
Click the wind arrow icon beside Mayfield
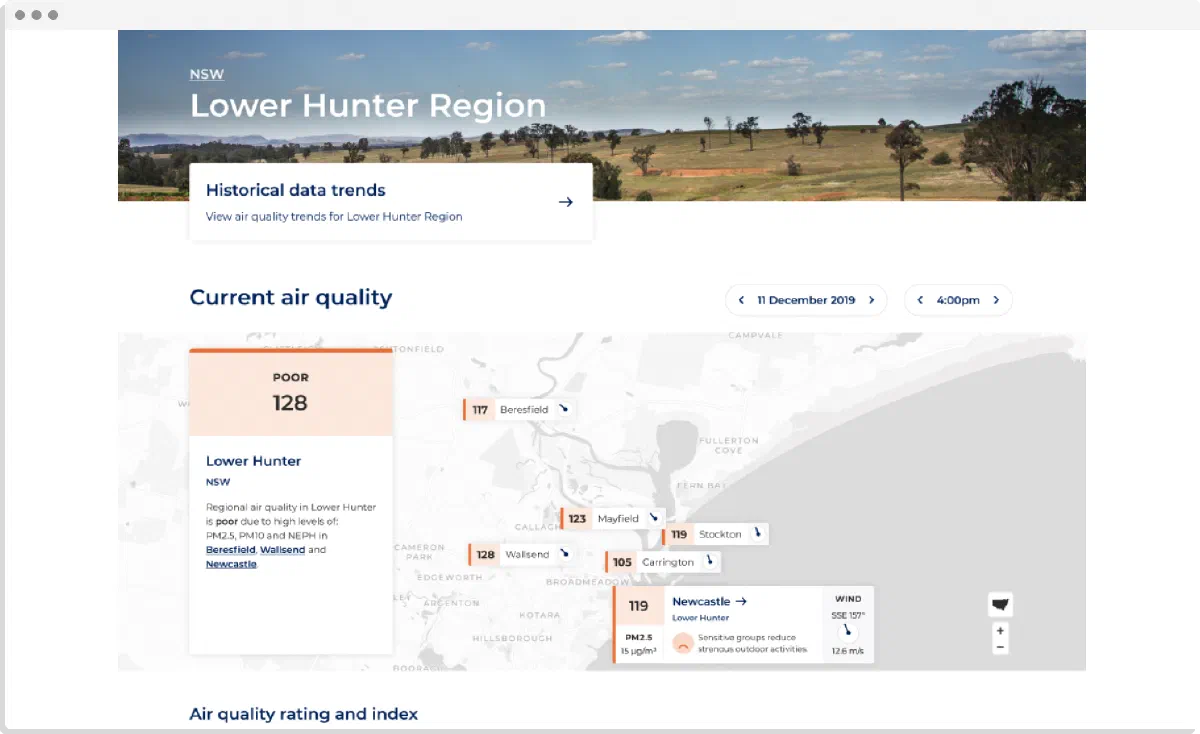point(653,518)
